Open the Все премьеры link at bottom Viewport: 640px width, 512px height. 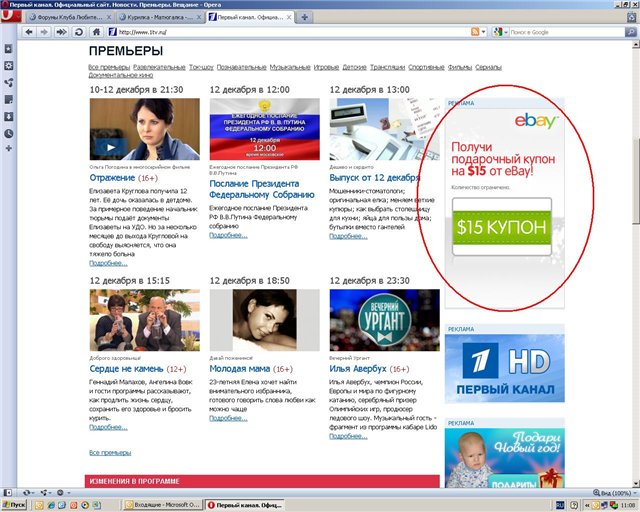110,453
